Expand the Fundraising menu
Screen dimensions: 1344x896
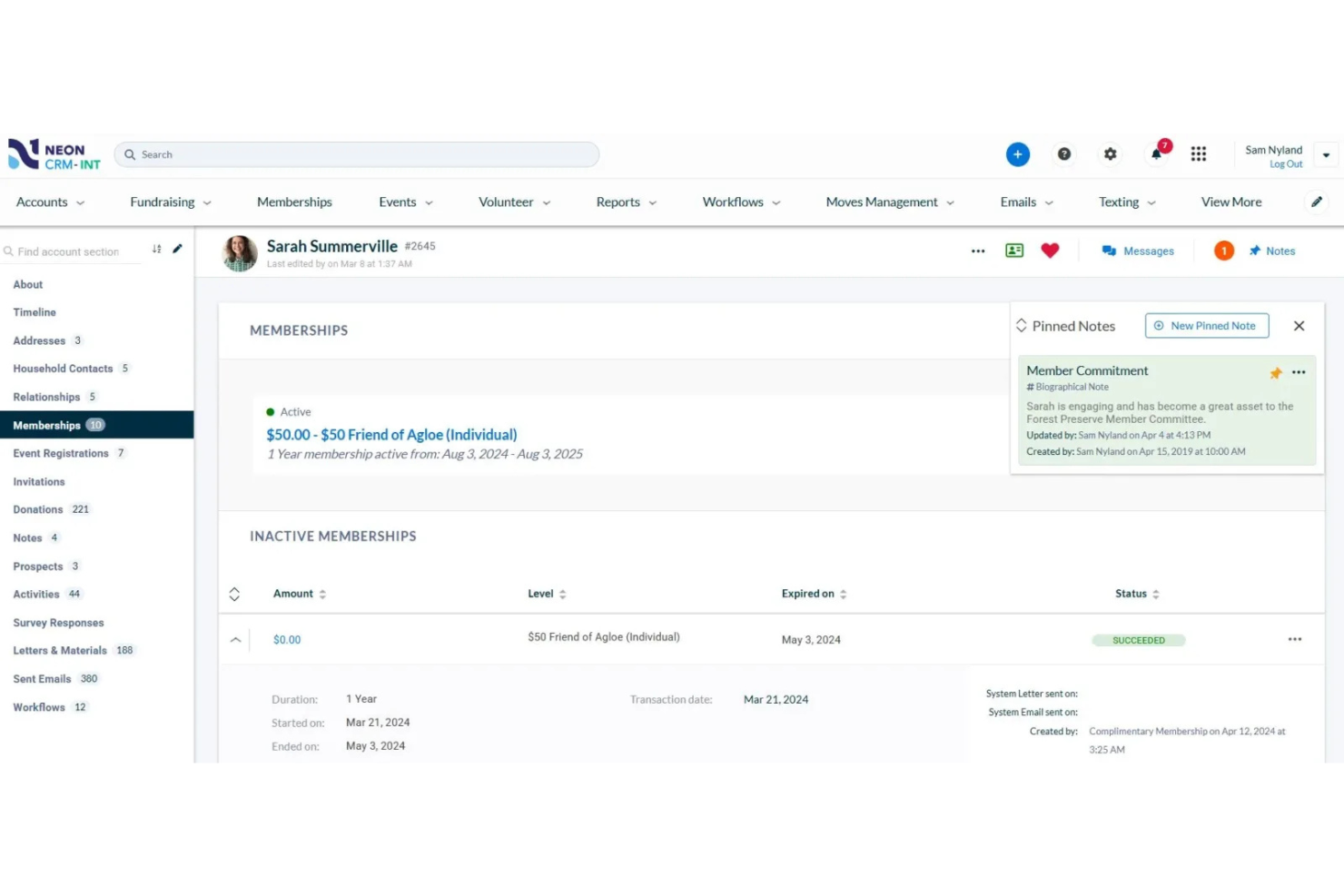[170, 202]
